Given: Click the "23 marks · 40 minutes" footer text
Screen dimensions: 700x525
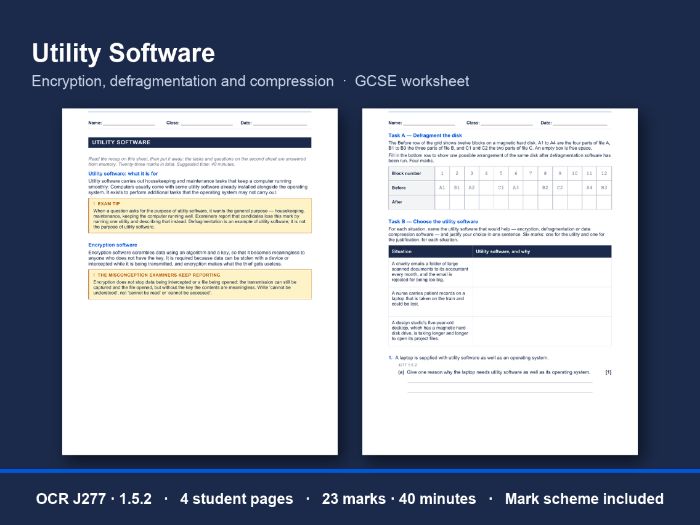Looking at the screenshot, I should pyautogui.click(x=399, y=499).
